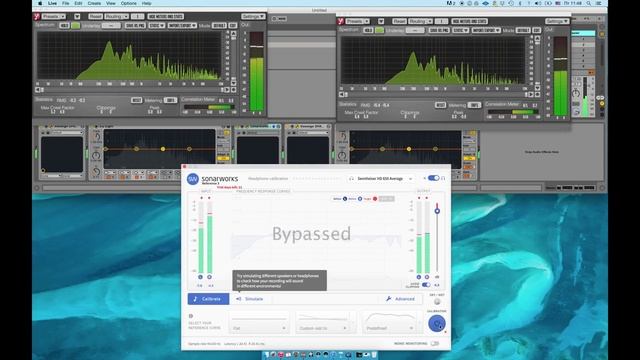
Task: Open the Advanced settings in Sonarworks
Action: click(x=400, y=299)
